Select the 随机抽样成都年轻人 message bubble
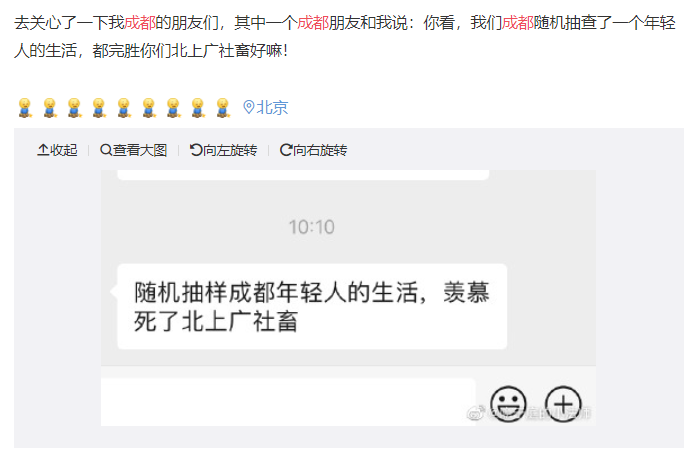Screen dimensions: 696x458 pos(312,307)
